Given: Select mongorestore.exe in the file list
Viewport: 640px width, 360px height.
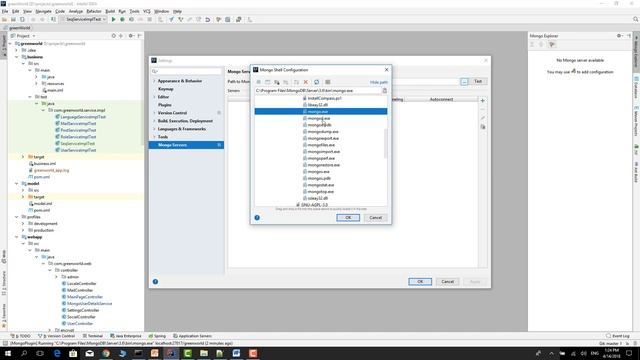Looking at the screenshot, I should tap(323, 165).
